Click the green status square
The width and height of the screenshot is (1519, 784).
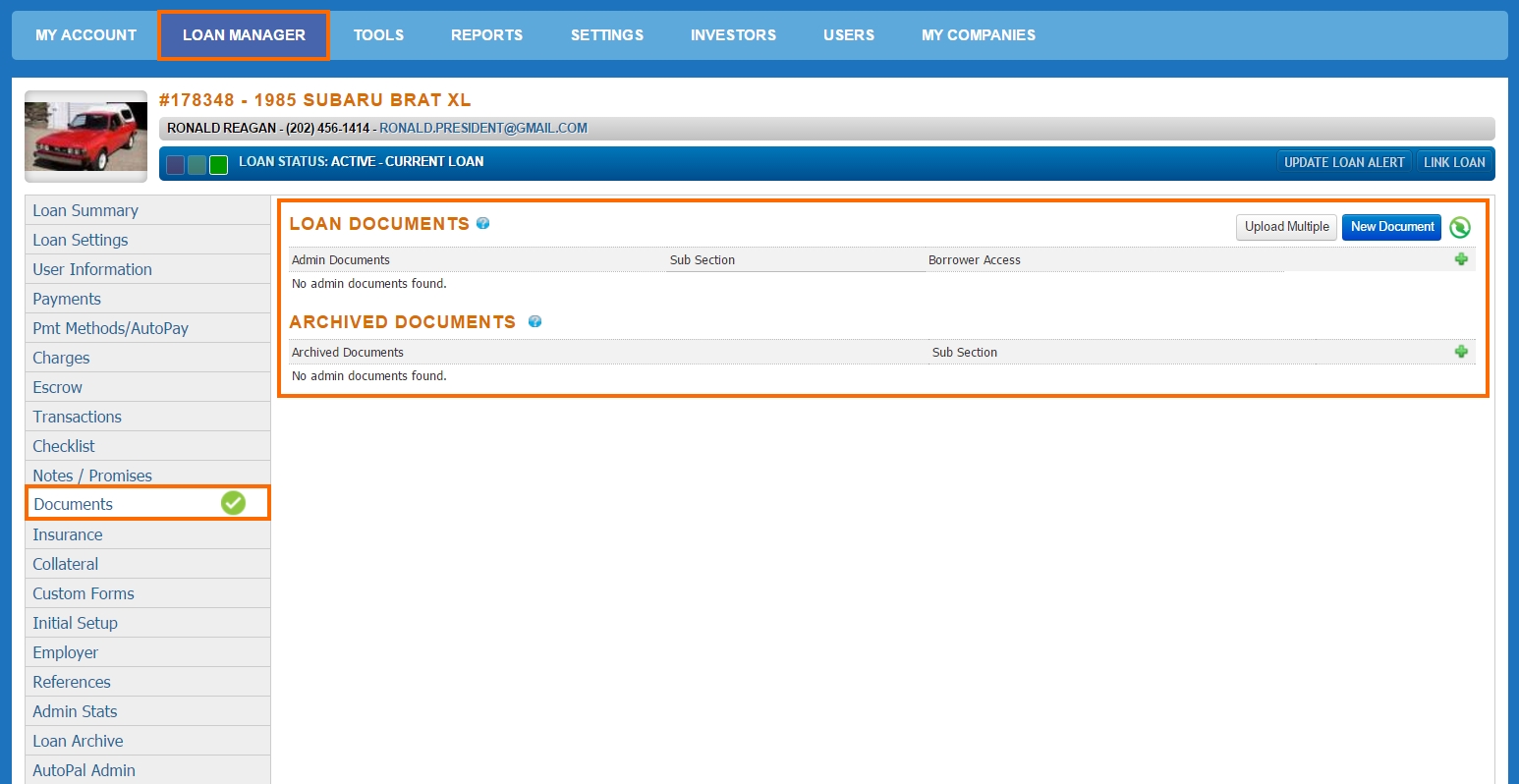[219, 164]
